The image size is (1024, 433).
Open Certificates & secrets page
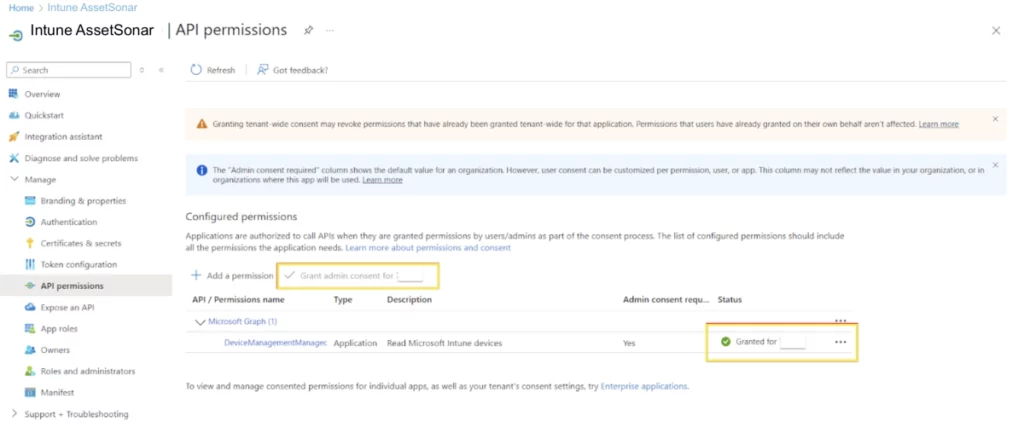pos(80,243)
